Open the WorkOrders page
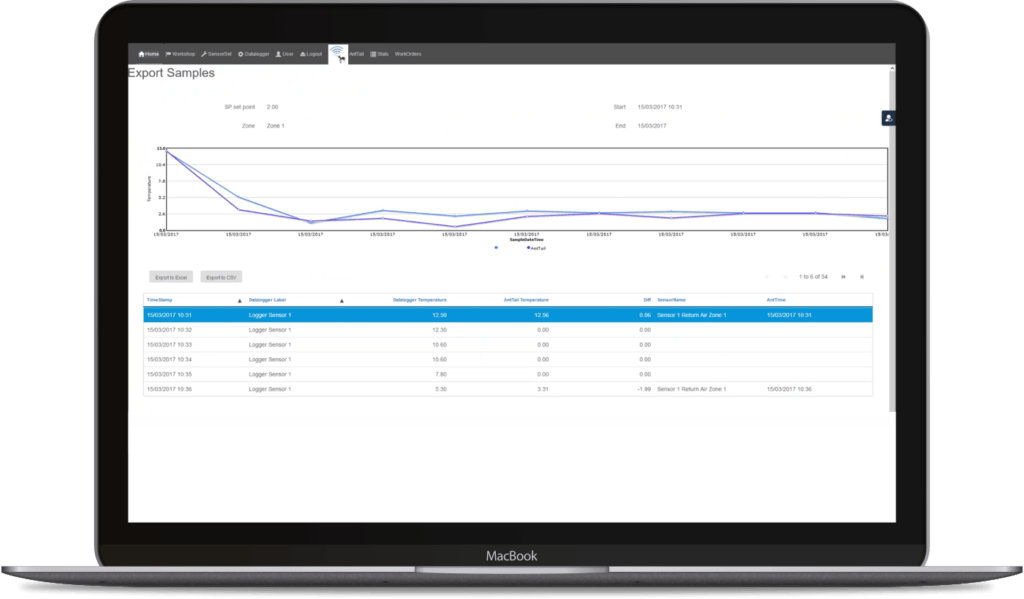 [x=408, y=54]
